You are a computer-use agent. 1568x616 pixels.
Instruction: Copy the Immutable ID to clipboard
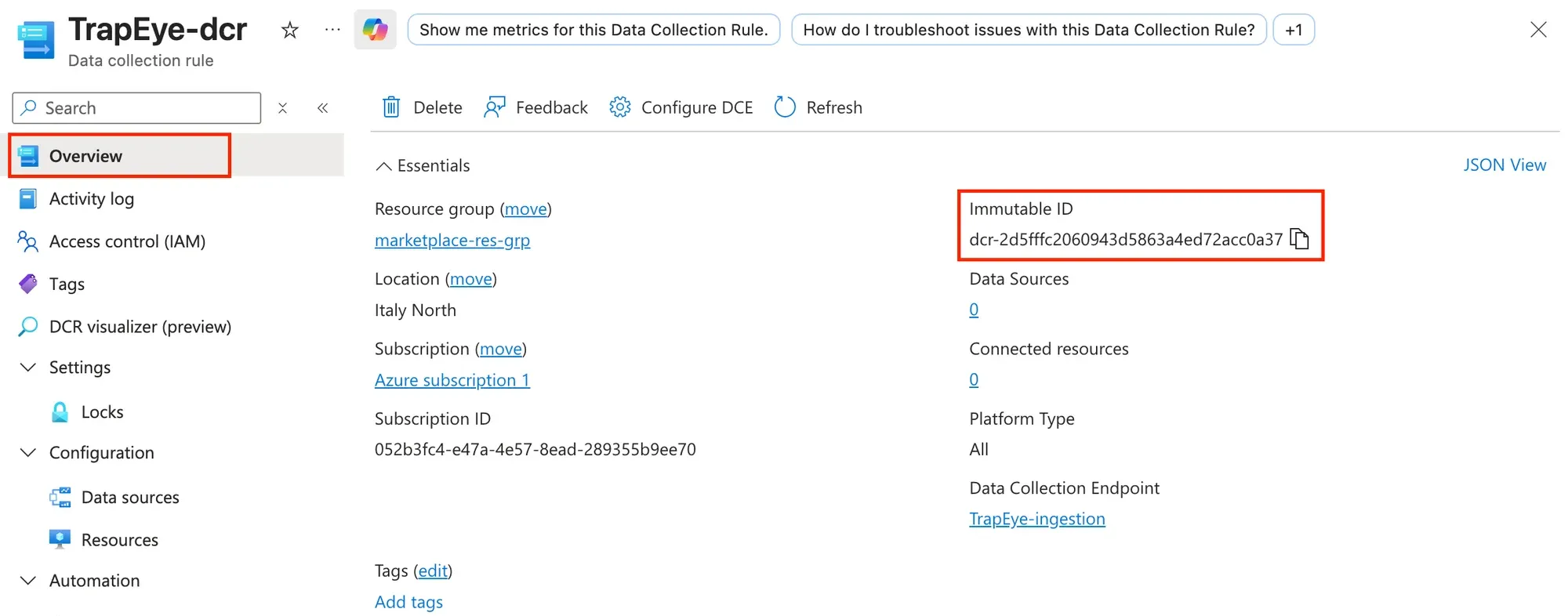(1300, 238)
